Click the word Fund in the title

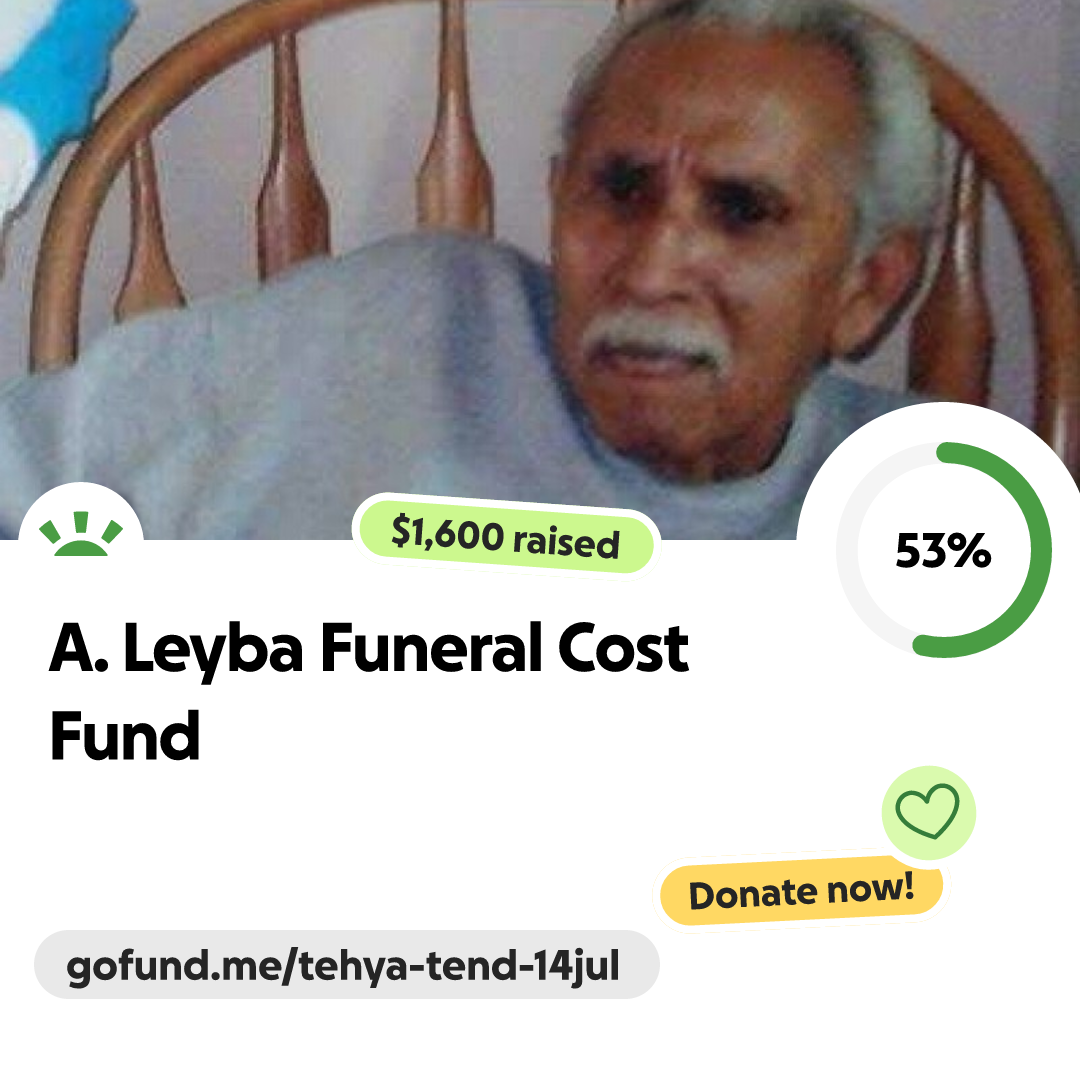coord(125,736)
